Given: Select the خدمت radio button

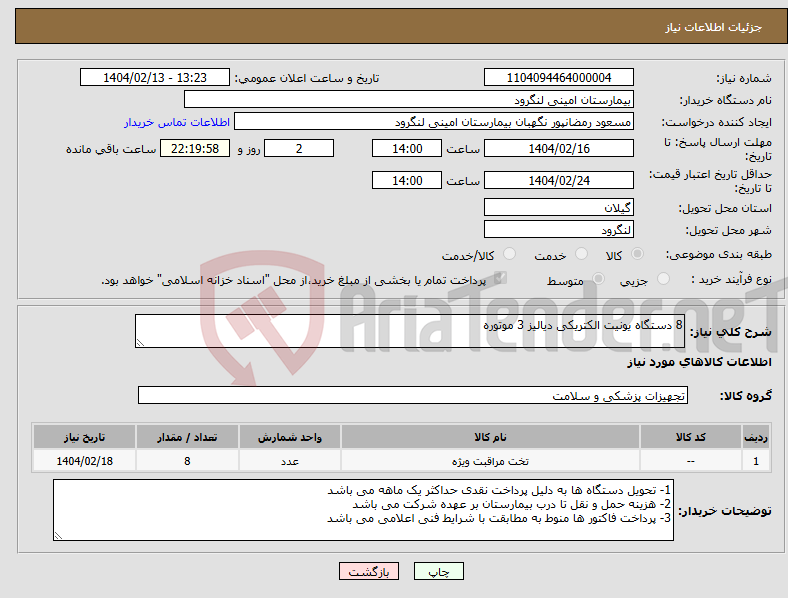Looking at the screenshot, I should tap(581, 254).
